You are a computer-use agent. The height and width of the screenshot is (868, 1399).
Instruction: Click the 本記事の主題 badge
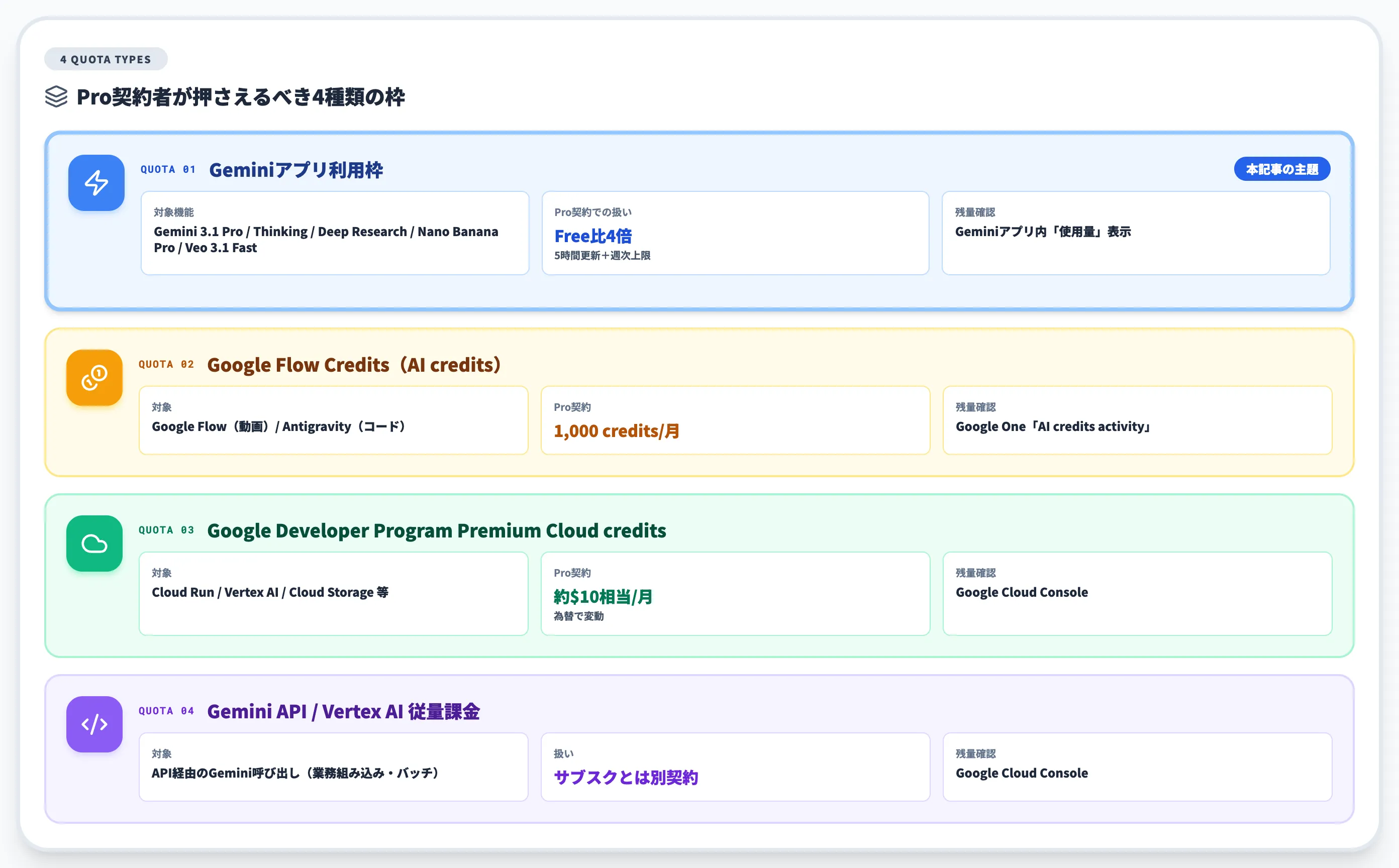click(x=1282, y=169)
